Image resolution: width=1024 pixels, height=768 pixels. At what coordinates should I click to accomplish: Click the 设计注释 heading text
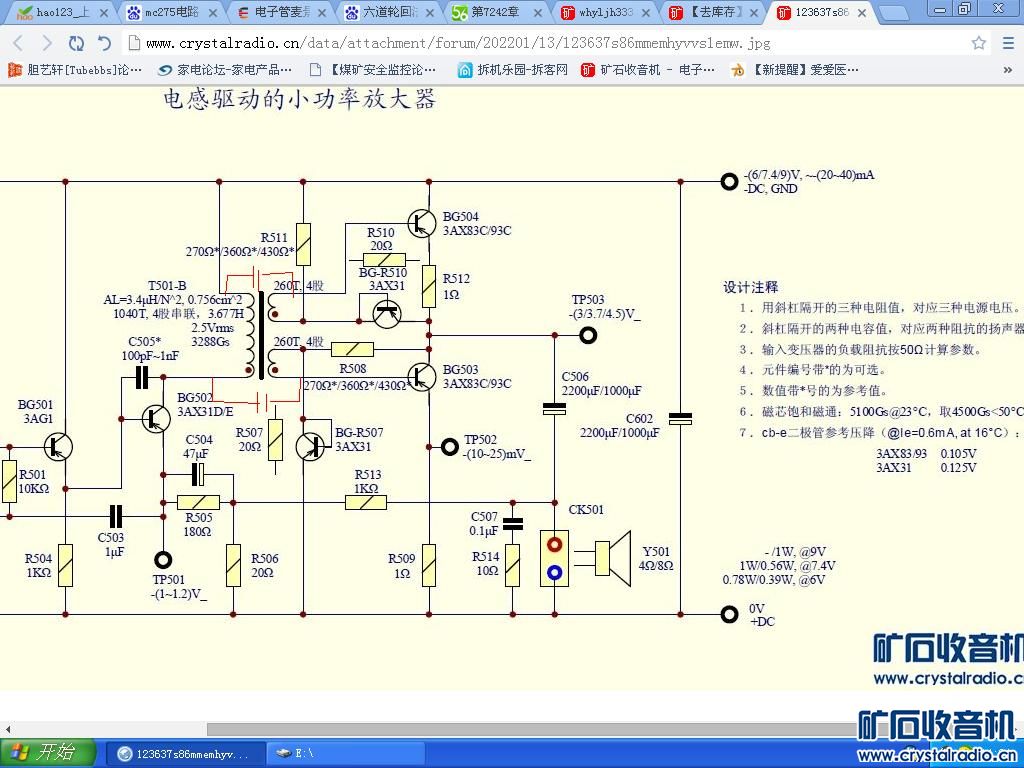click(x=750, y=287)
